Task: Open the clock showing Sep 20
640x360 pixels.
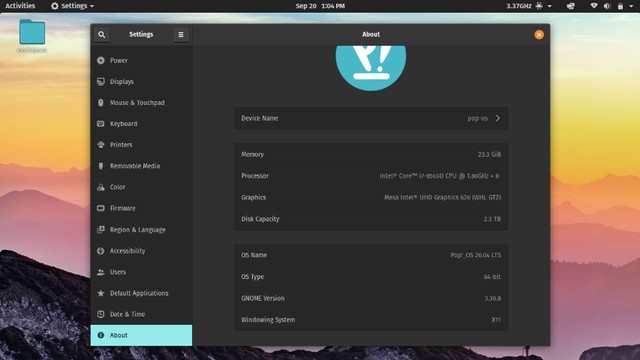Action: (x=320, y=6)
